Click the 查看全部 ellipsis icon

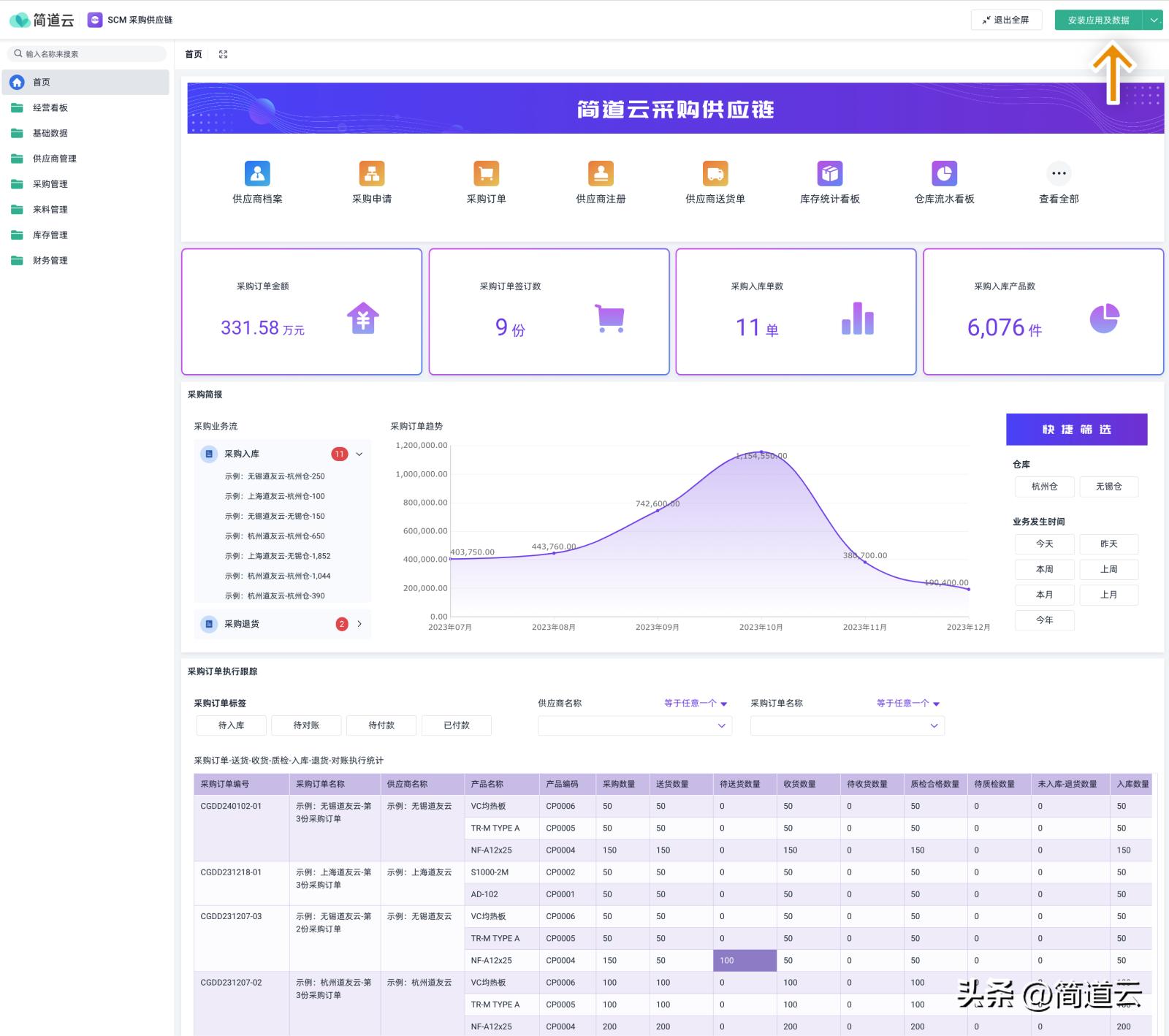[x=1059, y=174]
